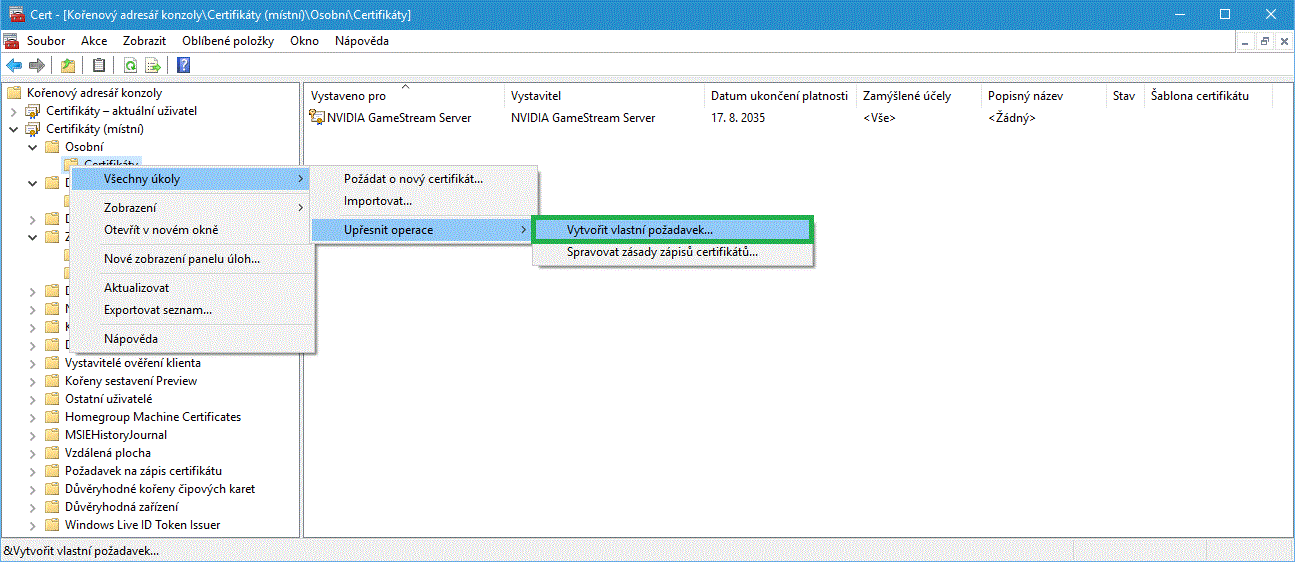Click the green Refresh toolbar icon
The width and height of the screenshot is (1295, 562).
click(x=130, y=66)
